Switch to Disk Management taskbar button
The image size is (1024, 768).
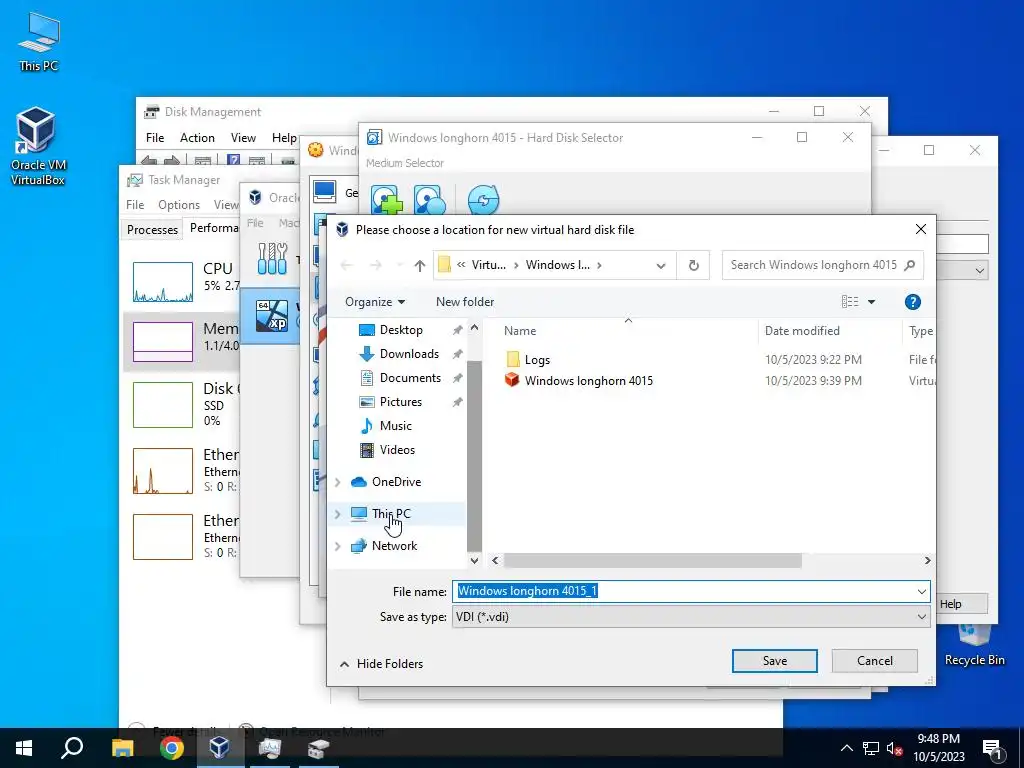(x=319, y=748)
